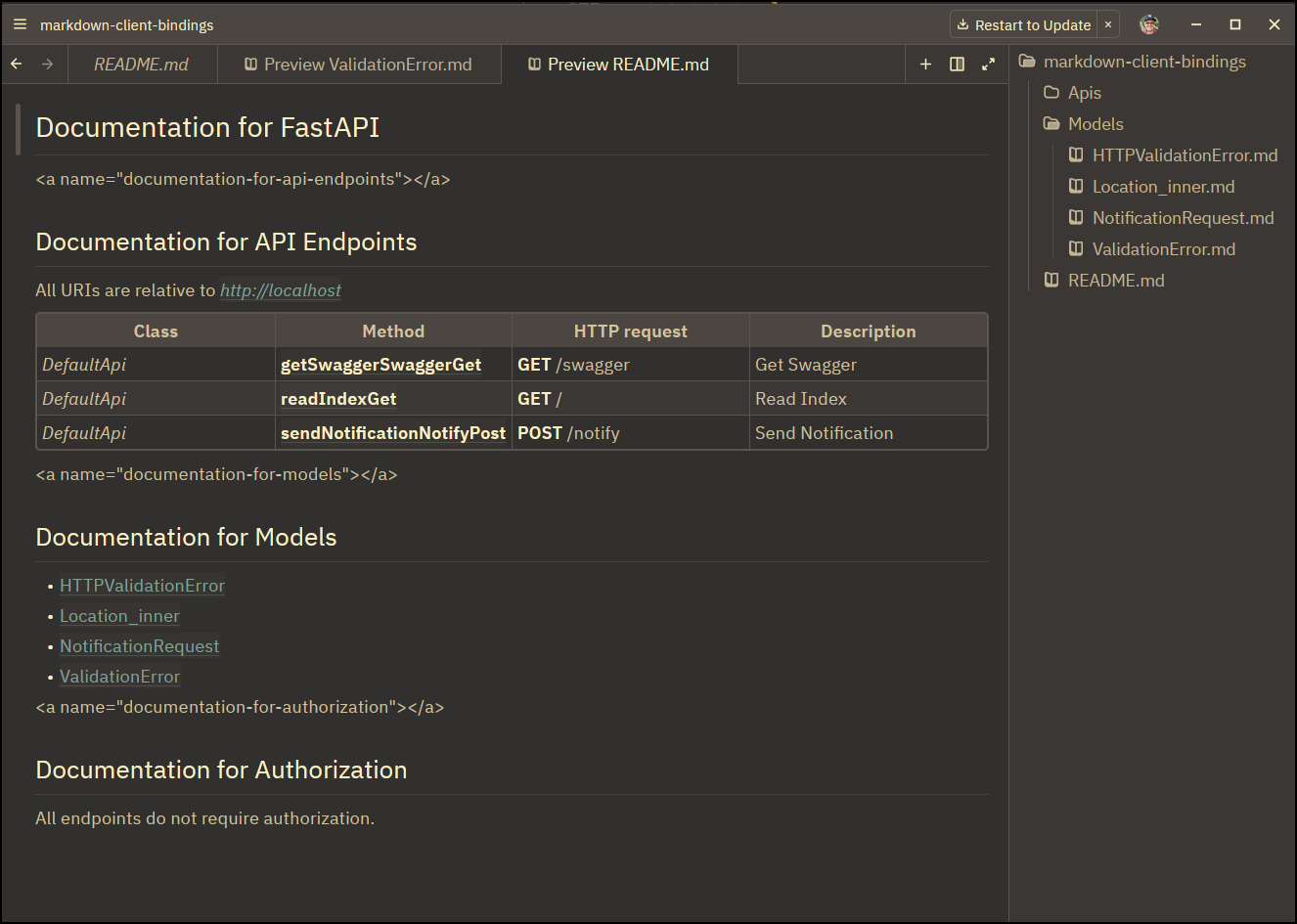Click the markdown-client-bindings window title
Screen dimensions: 1297x924
(127, 24)
